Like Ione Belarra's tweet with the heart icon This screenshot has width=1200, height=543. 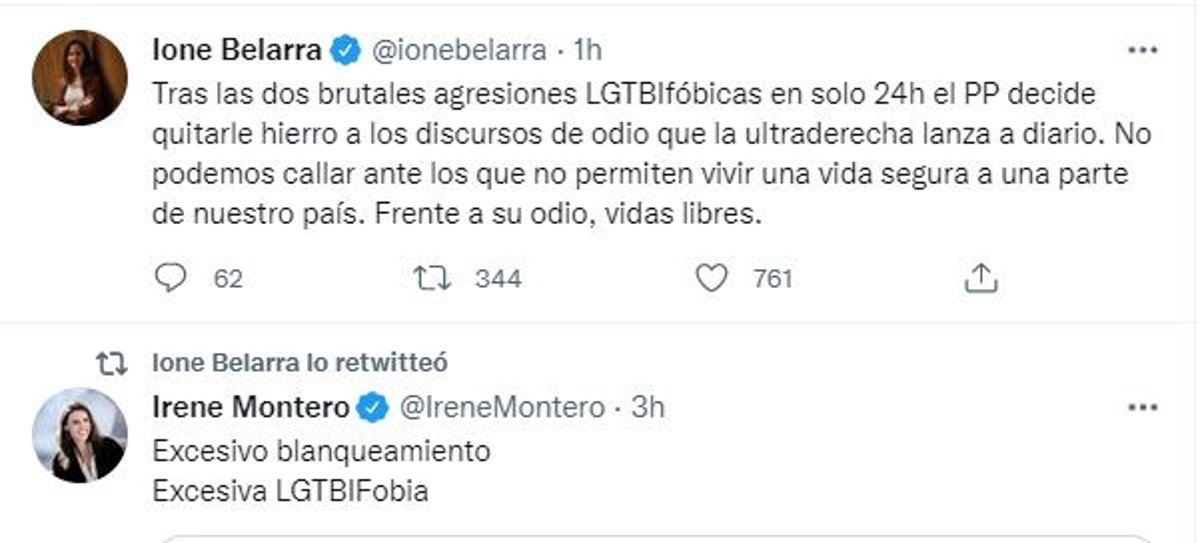(x=711, y=279)
